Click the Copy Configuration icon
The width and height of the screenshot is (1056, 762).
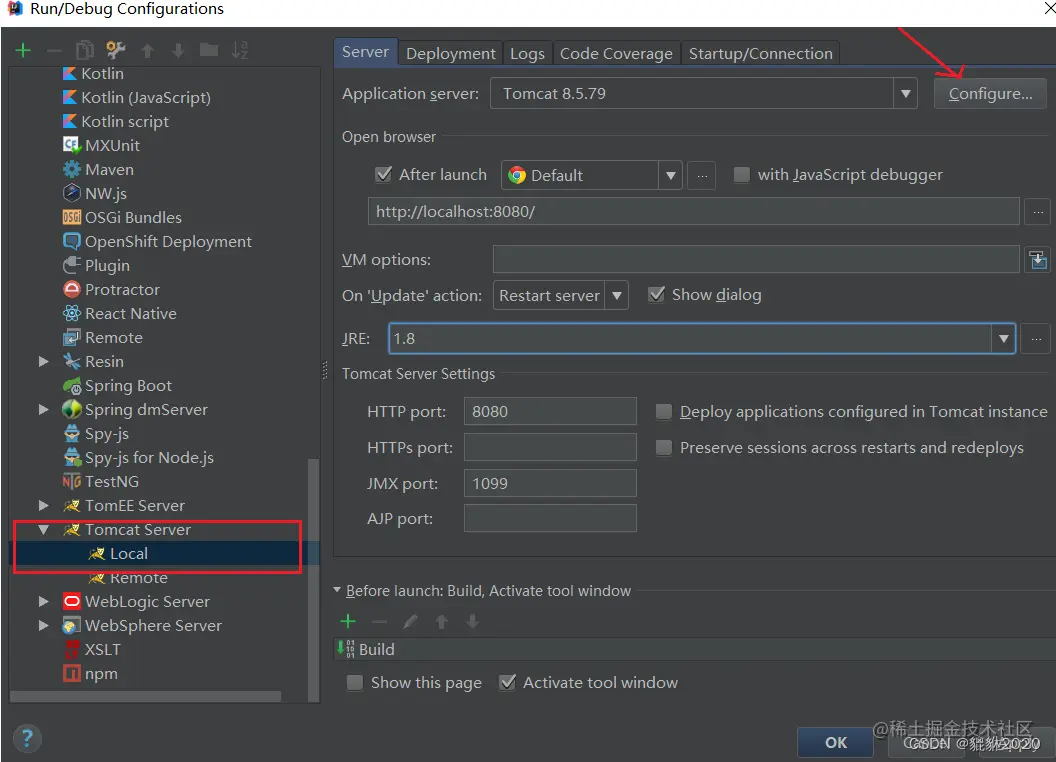[x=85, y=50]
